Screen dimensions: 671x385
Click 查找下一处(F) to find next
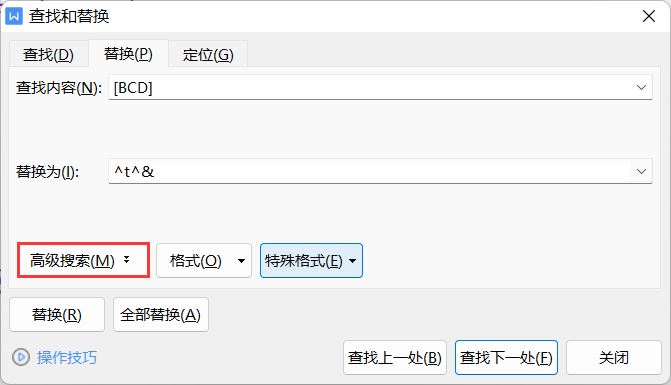coord(506,357)
